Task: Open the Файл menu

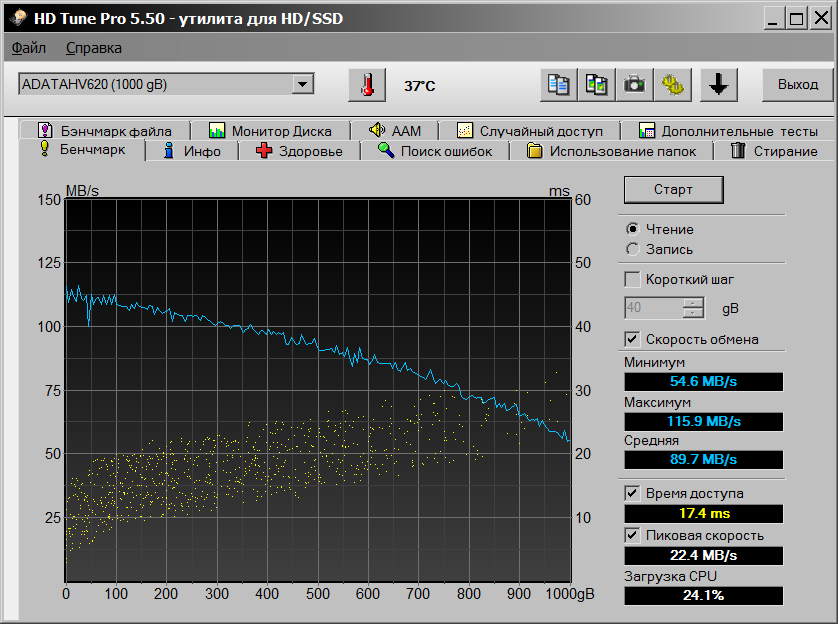Action: [29, 47]
